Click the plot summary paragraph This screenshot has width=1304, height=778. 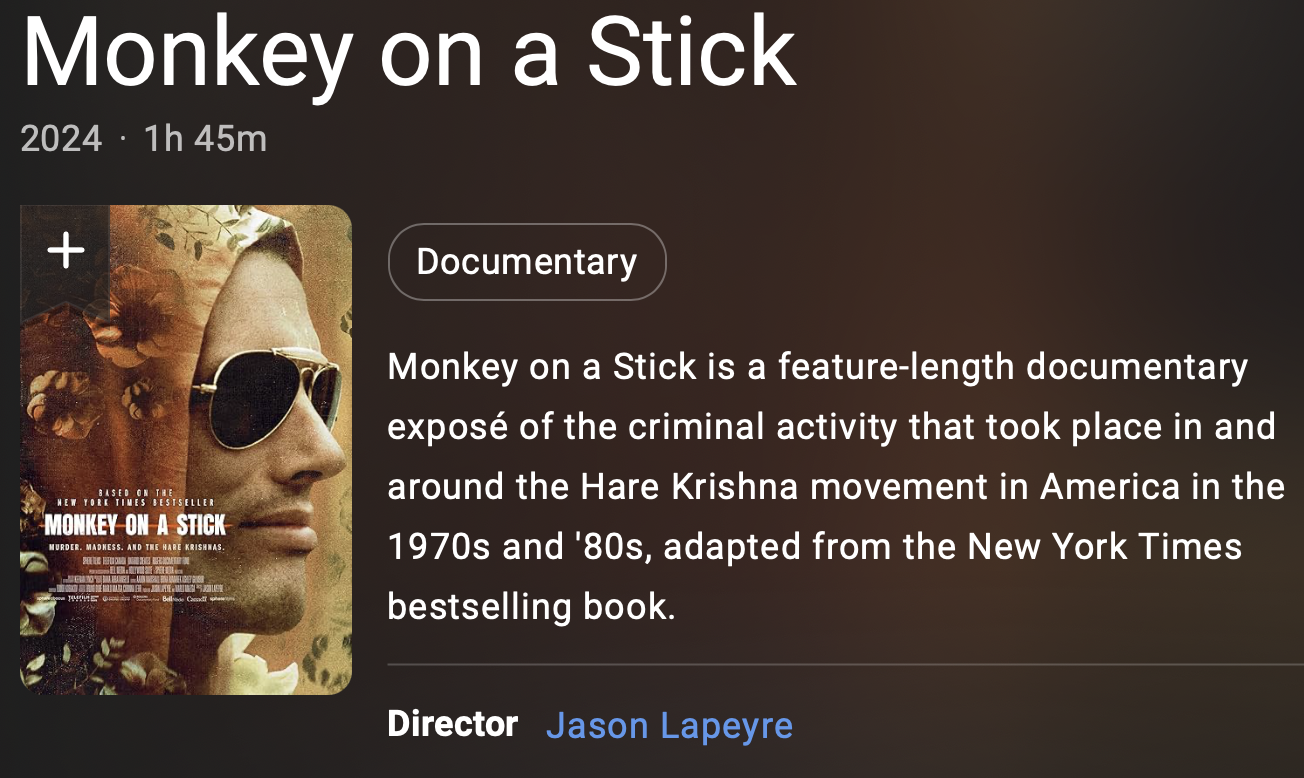[836, 487]
